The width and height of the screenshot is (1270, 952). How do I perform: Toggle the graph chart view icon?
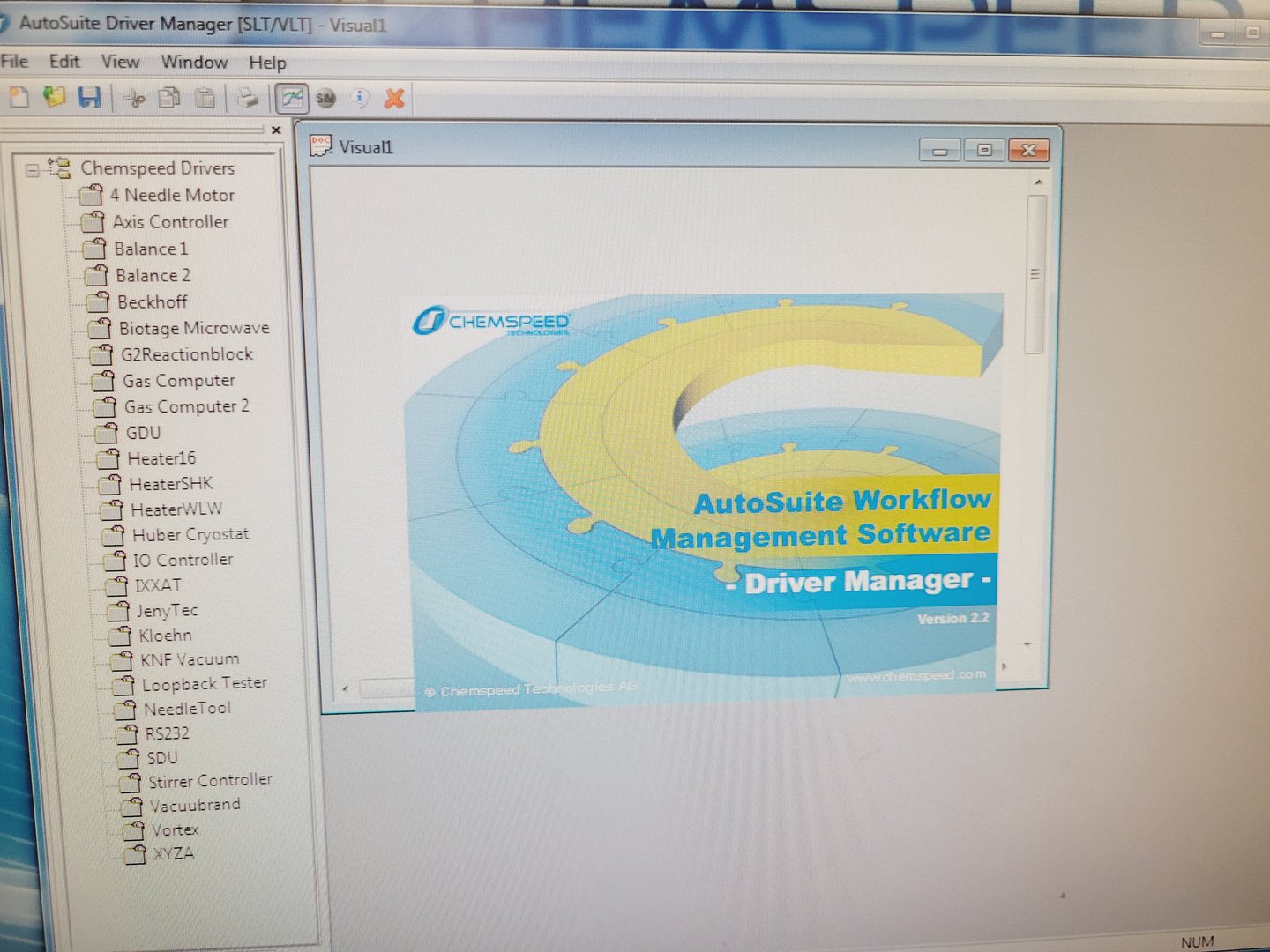click(x=292, y=98)
